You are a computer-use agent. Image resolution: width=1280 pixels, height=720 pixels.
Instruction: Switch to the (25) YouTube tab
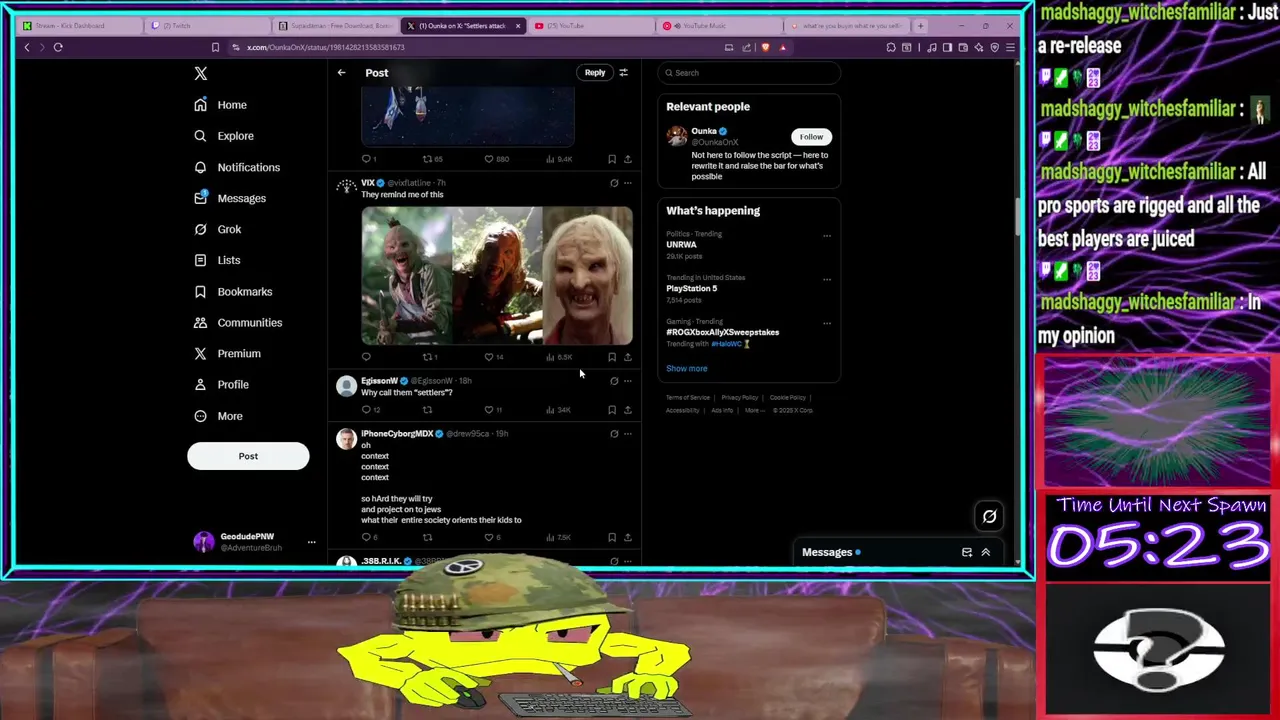pyautogui.click(x=592, y=25)
